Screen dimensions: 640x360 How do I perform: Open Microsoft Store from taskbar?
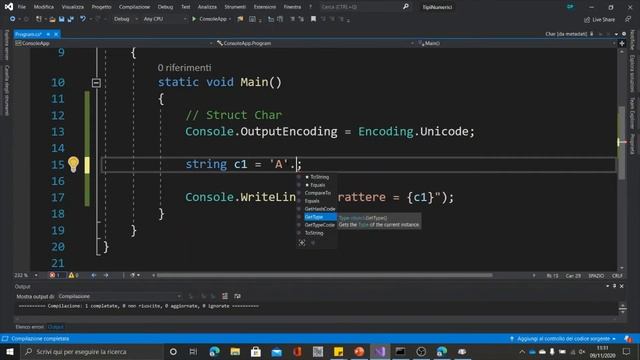256,351
